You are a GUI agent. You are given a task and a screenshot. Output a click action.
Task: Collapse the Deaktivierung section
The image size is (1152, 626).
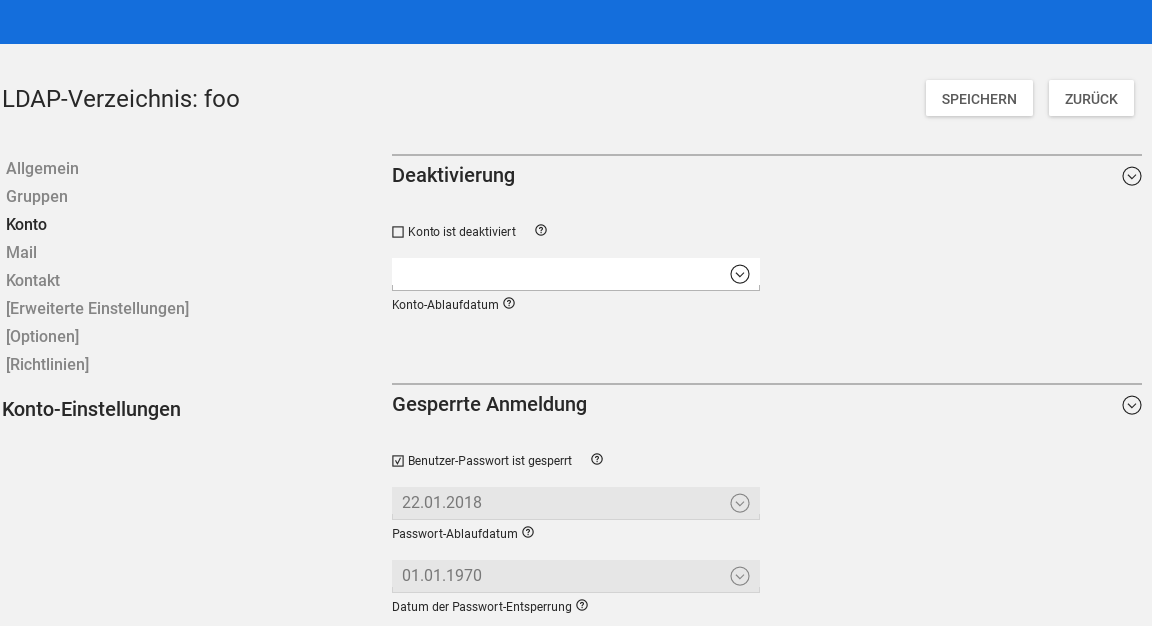click(1131, 176)
